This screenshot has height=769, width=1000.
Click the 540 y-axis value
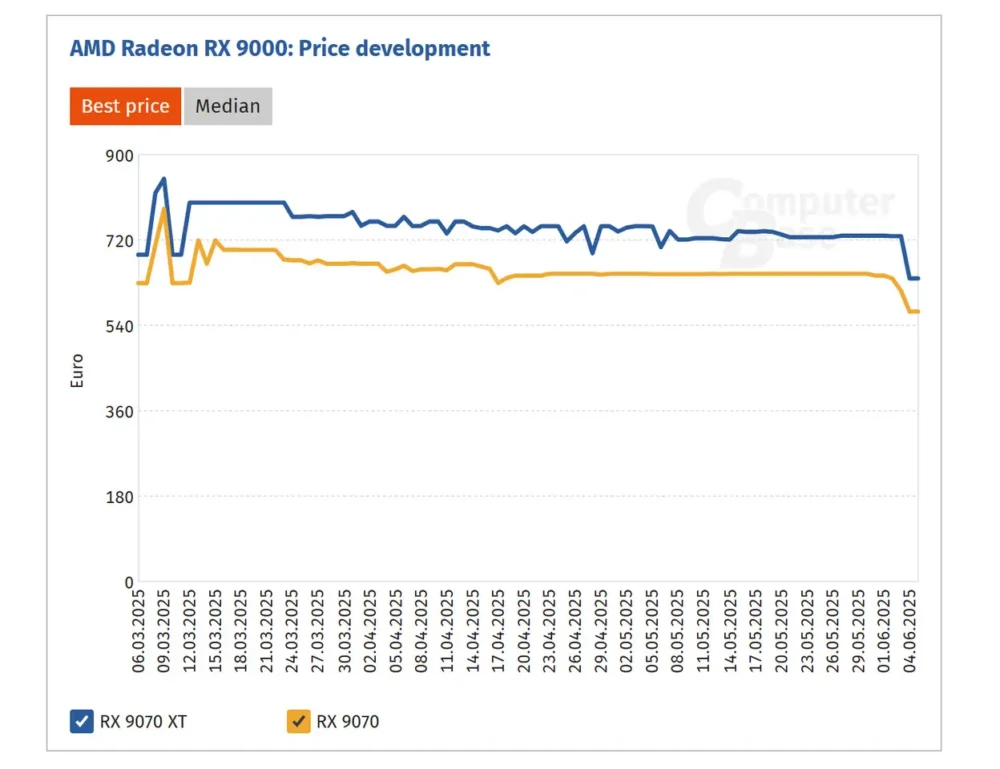point(119,327)
